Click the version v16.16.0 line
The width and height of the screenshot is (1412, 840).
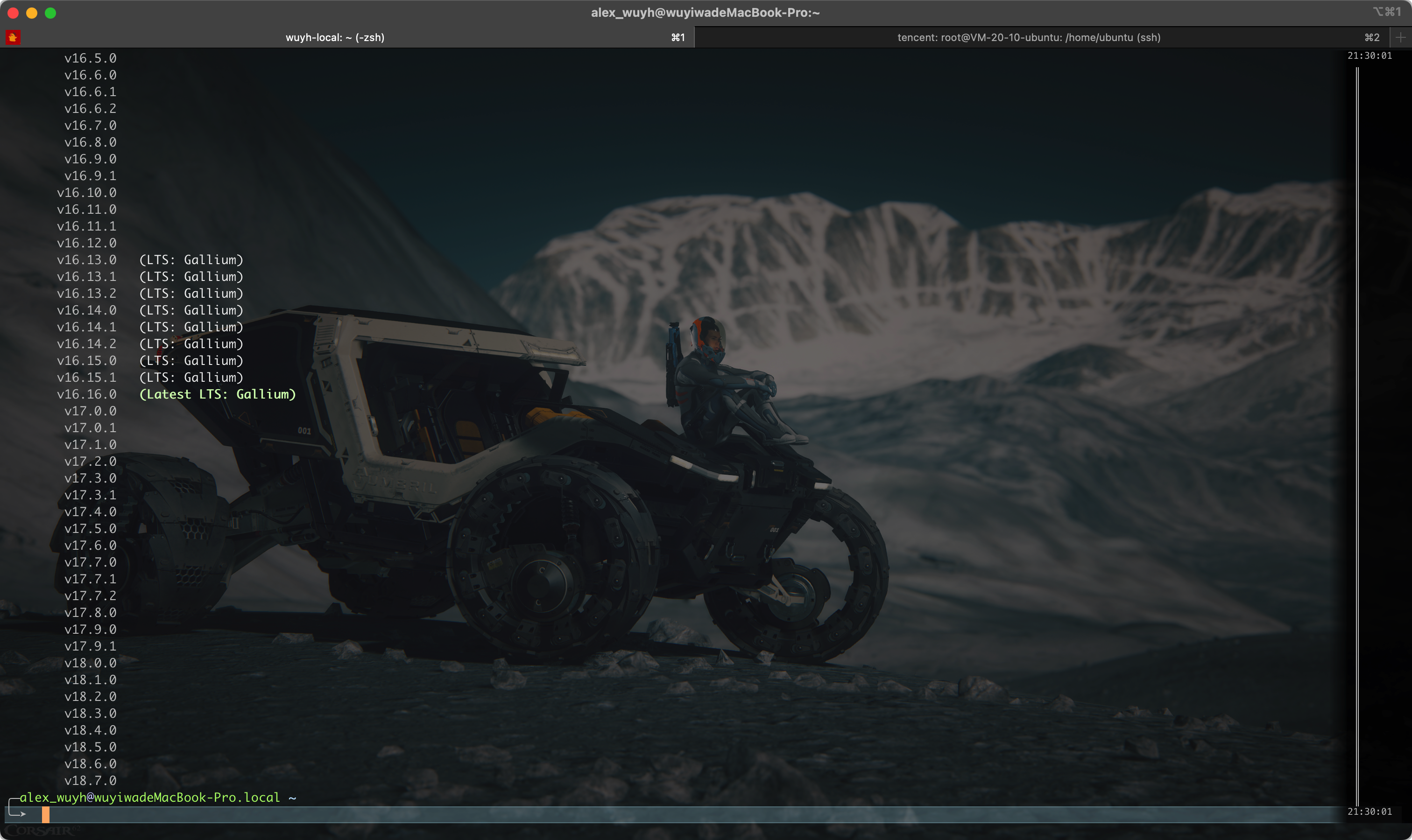tap(87, 394)
